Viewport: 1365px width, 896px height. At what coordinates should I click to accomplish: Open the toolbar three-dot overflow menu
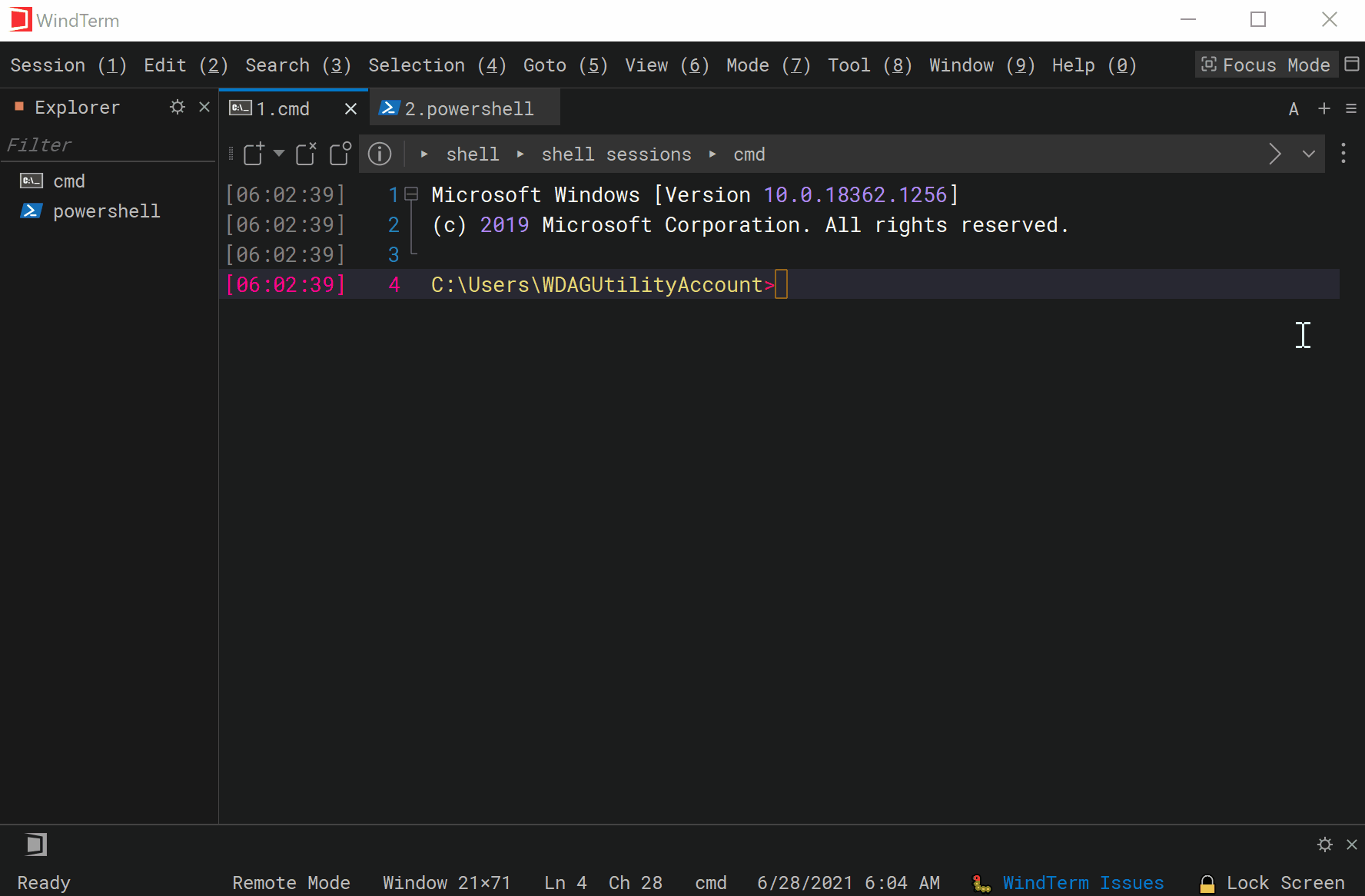(x=1343, y=153)
